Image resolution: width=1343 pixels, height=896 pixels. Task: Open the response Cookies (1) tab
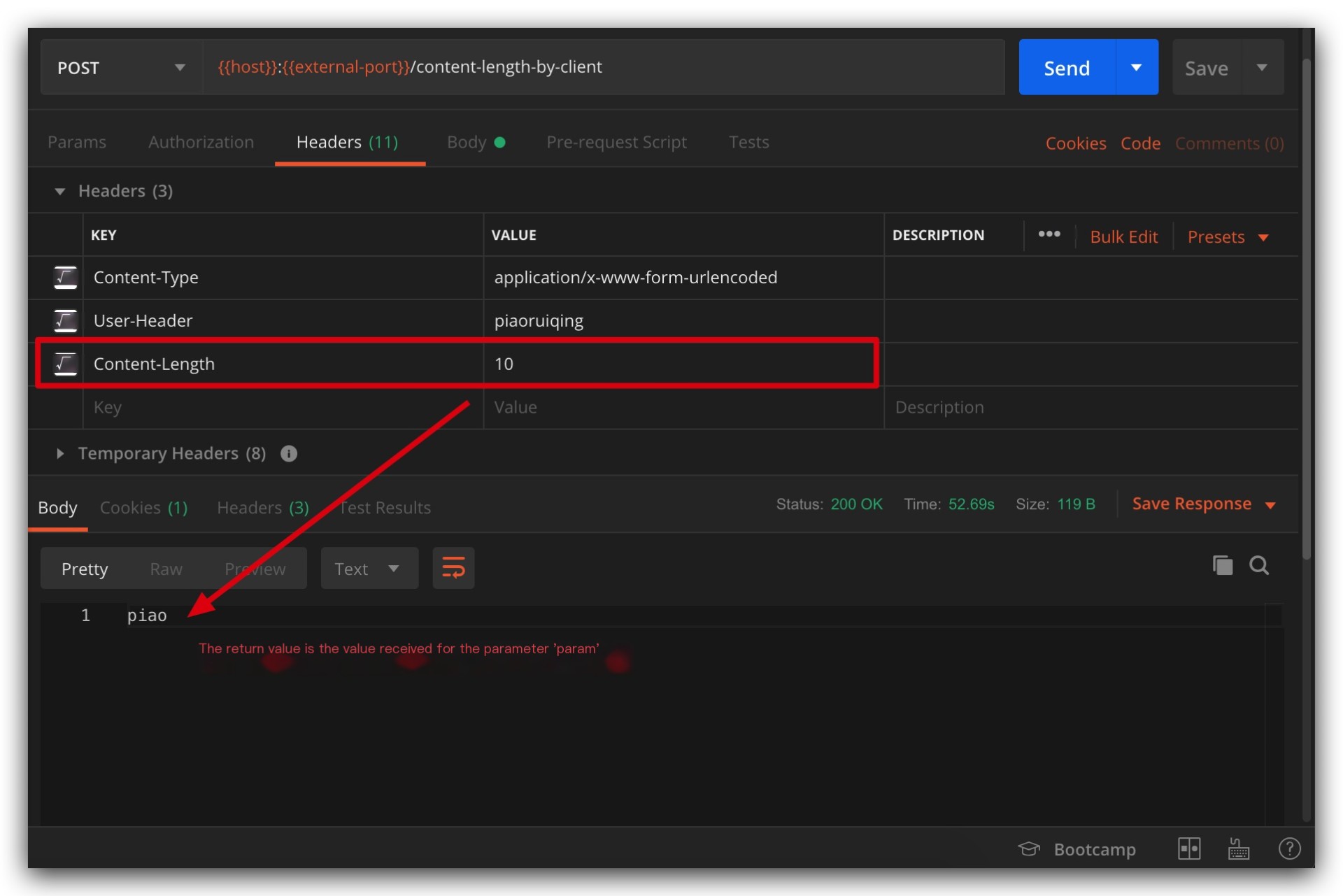click(144, 508)
